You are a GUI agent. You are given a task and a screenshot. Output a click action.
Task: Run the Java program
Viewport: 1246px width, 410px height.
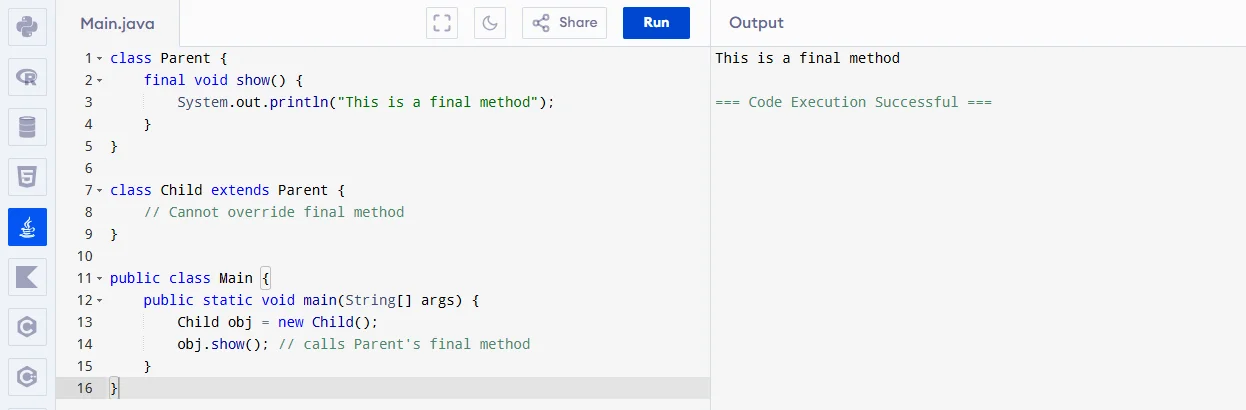pos(656,23)
